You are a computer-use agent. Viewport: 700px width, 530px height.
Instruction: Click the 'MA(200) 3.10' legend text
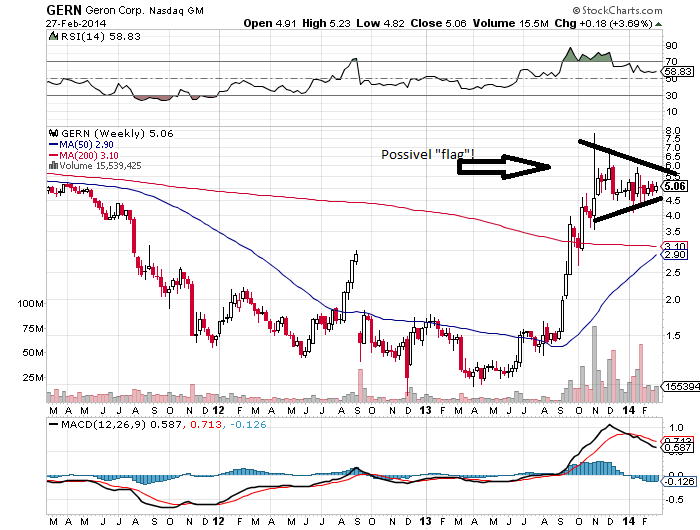(89, 155)
